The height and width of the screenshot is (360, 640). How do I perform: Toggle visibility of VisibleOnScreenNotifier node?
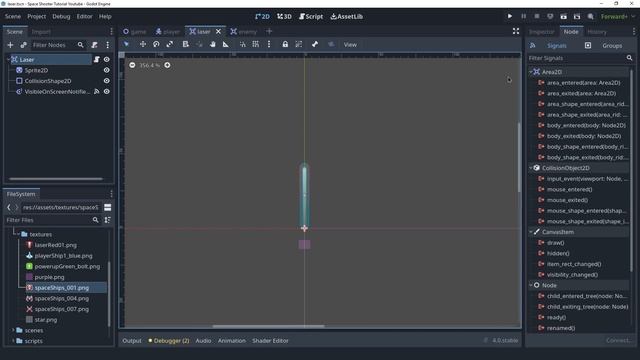tap(107, 92)
